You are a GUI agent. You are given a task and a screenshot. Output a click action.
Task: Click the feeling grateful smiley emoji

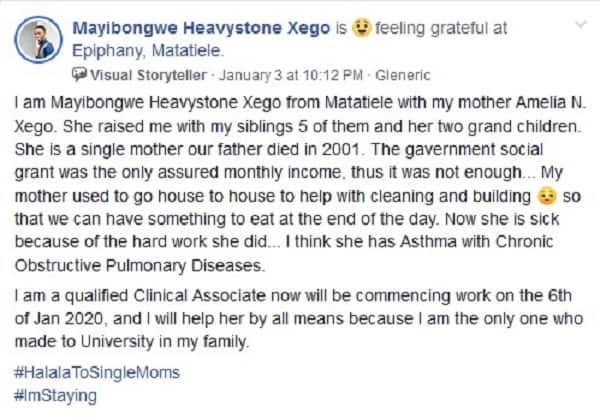pos(361,28)
